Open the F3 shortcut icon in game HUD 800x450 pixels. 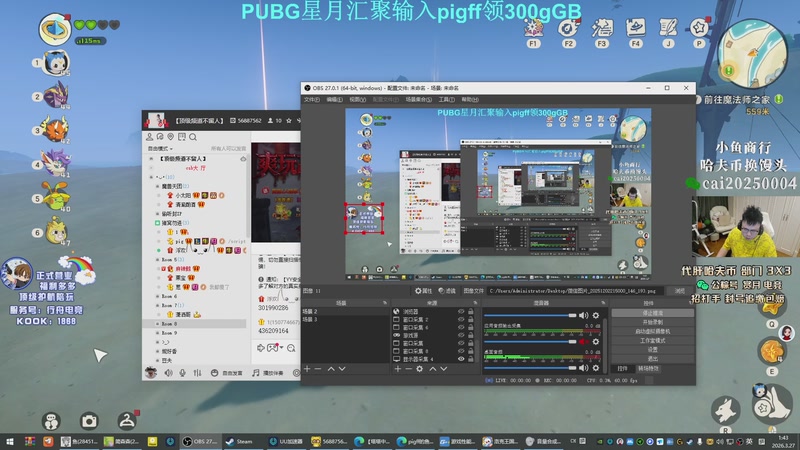click(x=602, y=28)
